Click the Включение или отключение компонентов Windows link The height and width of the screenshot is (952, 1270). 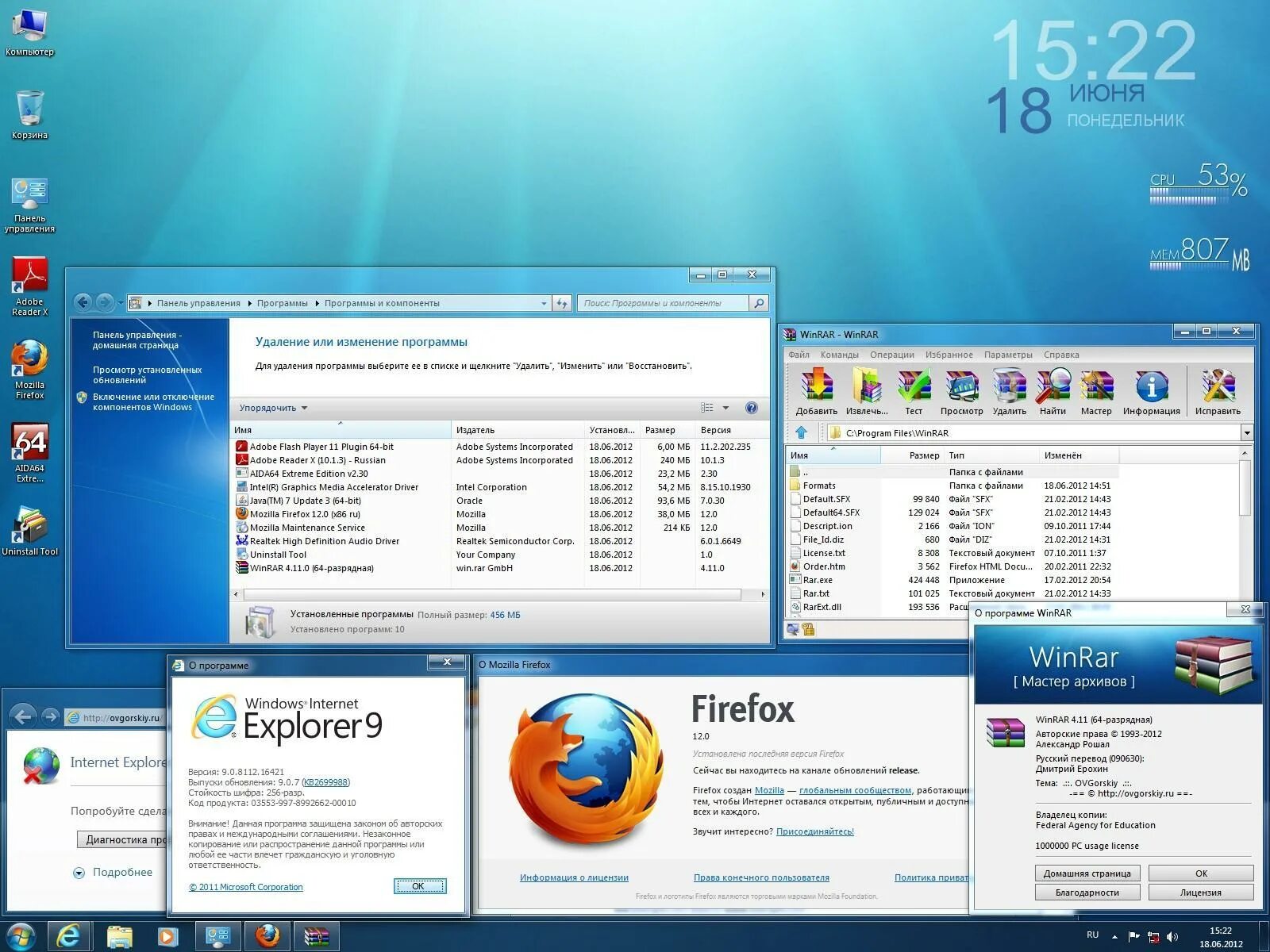click(x=153, y=401)
